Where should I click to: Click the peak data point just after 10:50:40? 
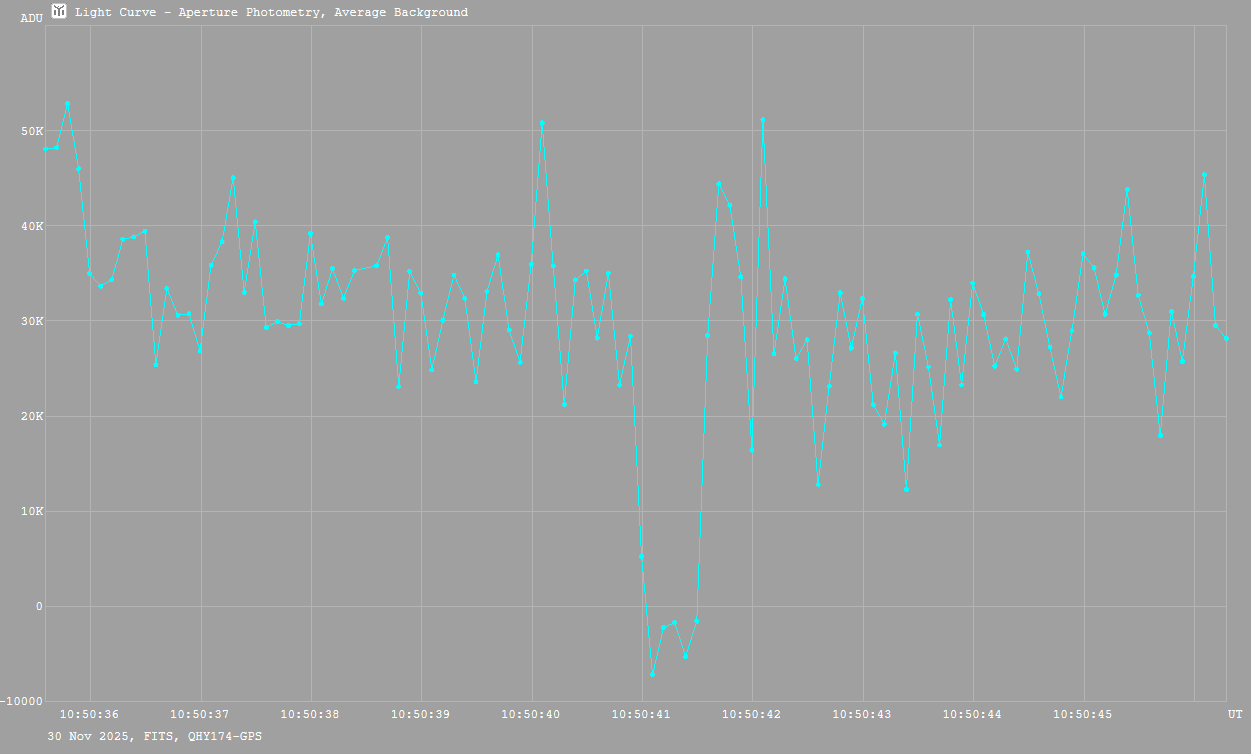pos(542,123)
